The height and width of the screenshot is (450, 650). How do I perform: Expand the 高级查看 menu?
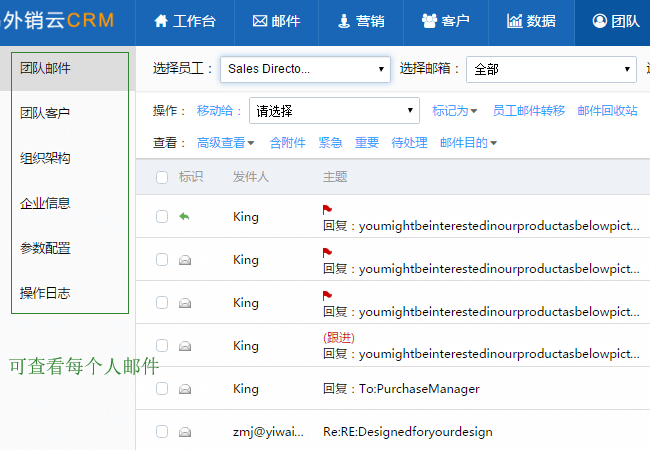coord(225,143)
